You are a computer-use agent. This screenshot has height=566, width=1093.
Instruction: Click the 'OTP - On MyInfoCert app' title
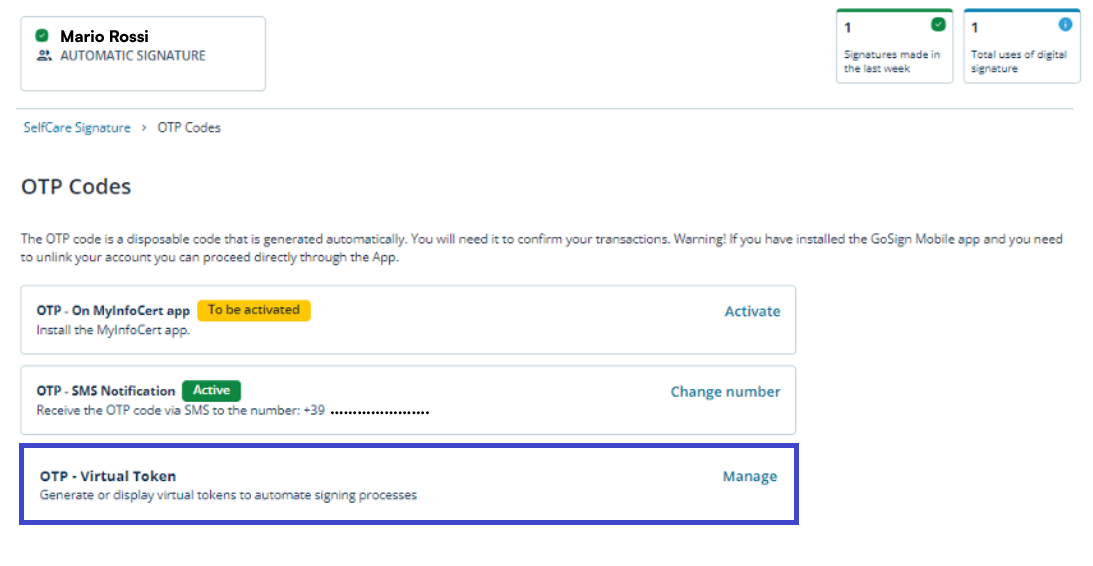click(113, 311)
